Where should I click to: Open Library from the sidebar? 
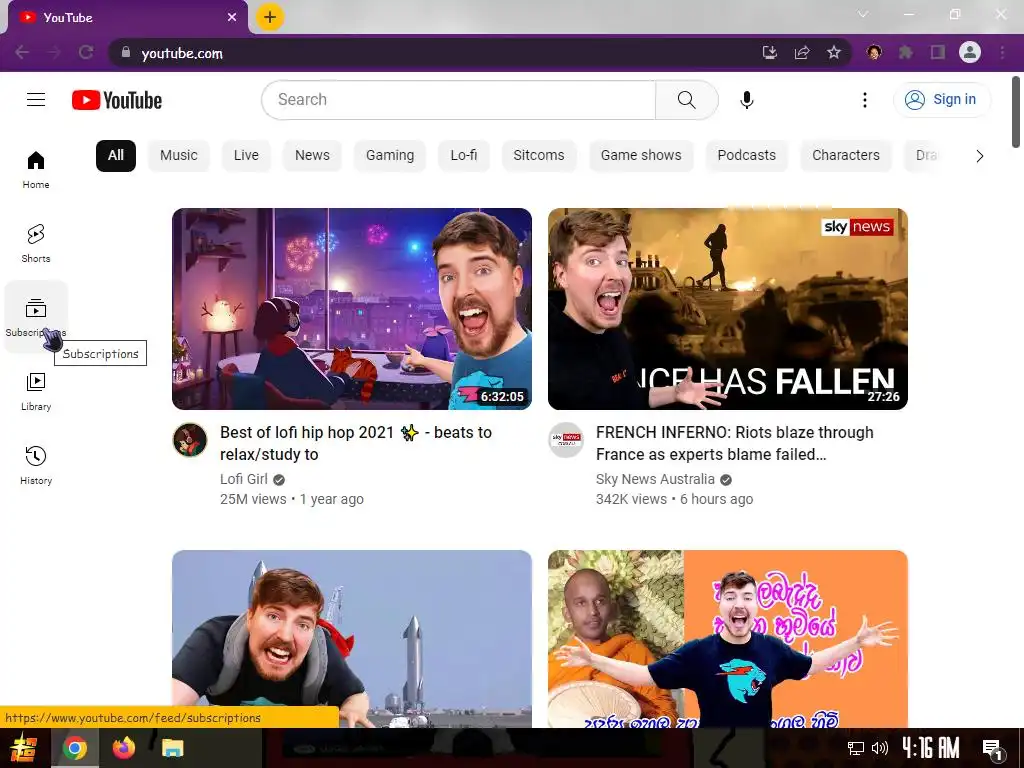(x=36, y=392)
